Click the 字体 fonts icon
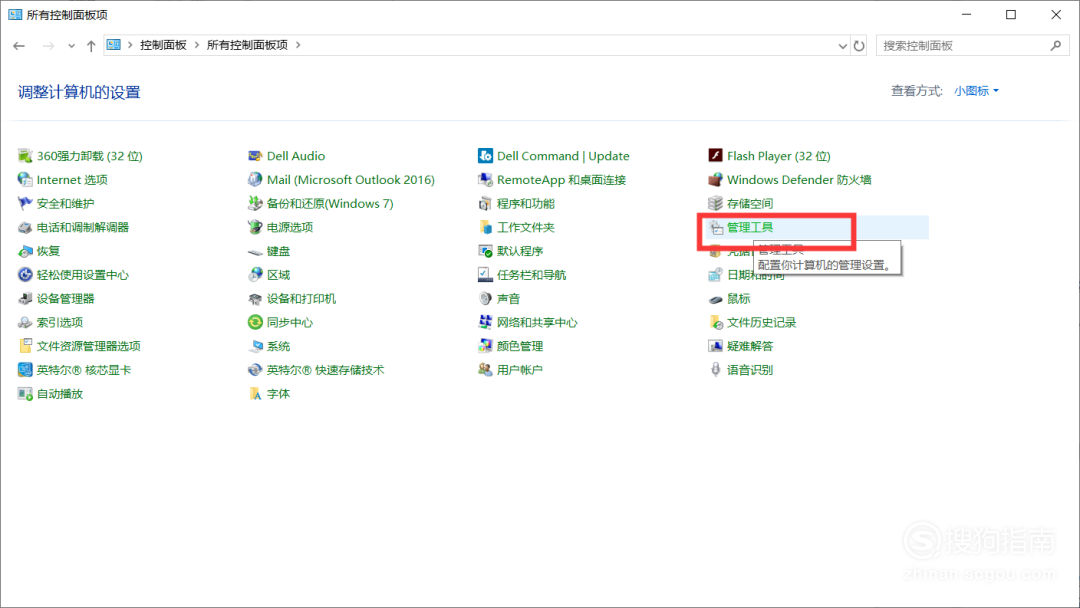Viewport: 1080px width, 608px height. pos(255,394)
